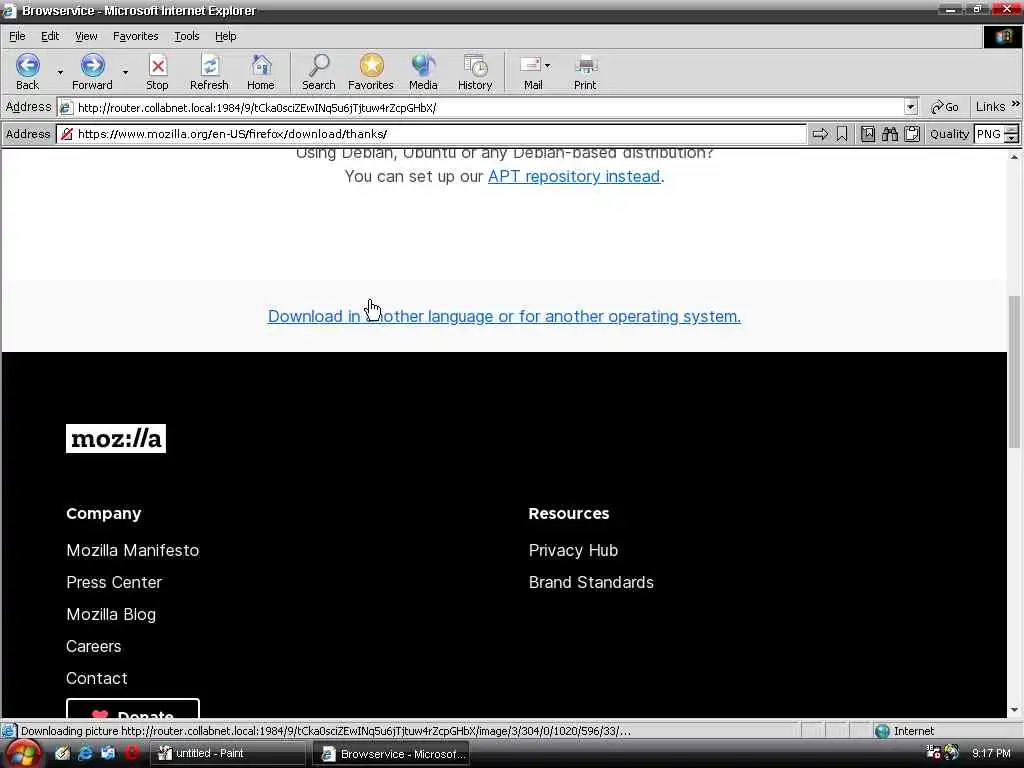Show the History pane

tap(475, 71)
